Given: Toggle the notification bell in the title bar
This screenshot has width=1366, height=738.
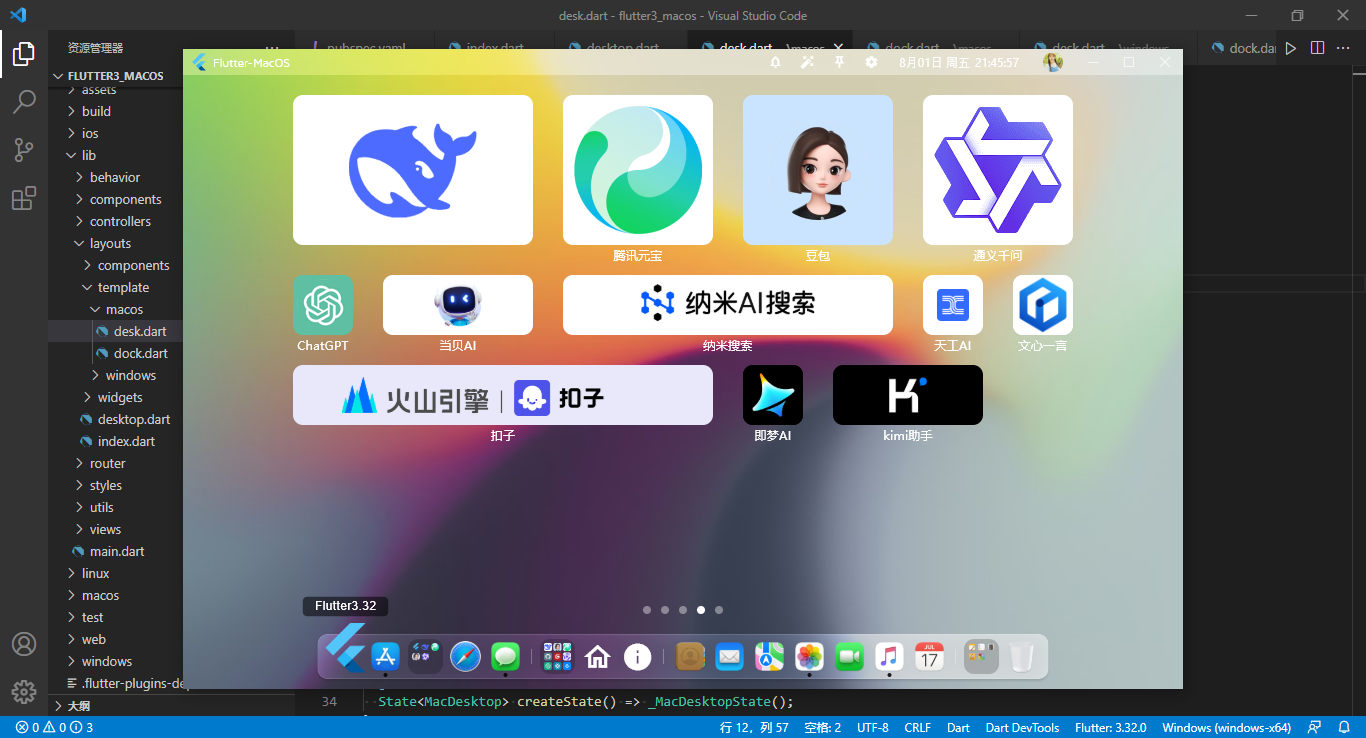Looking at the screenshot, I should (775, 62).
